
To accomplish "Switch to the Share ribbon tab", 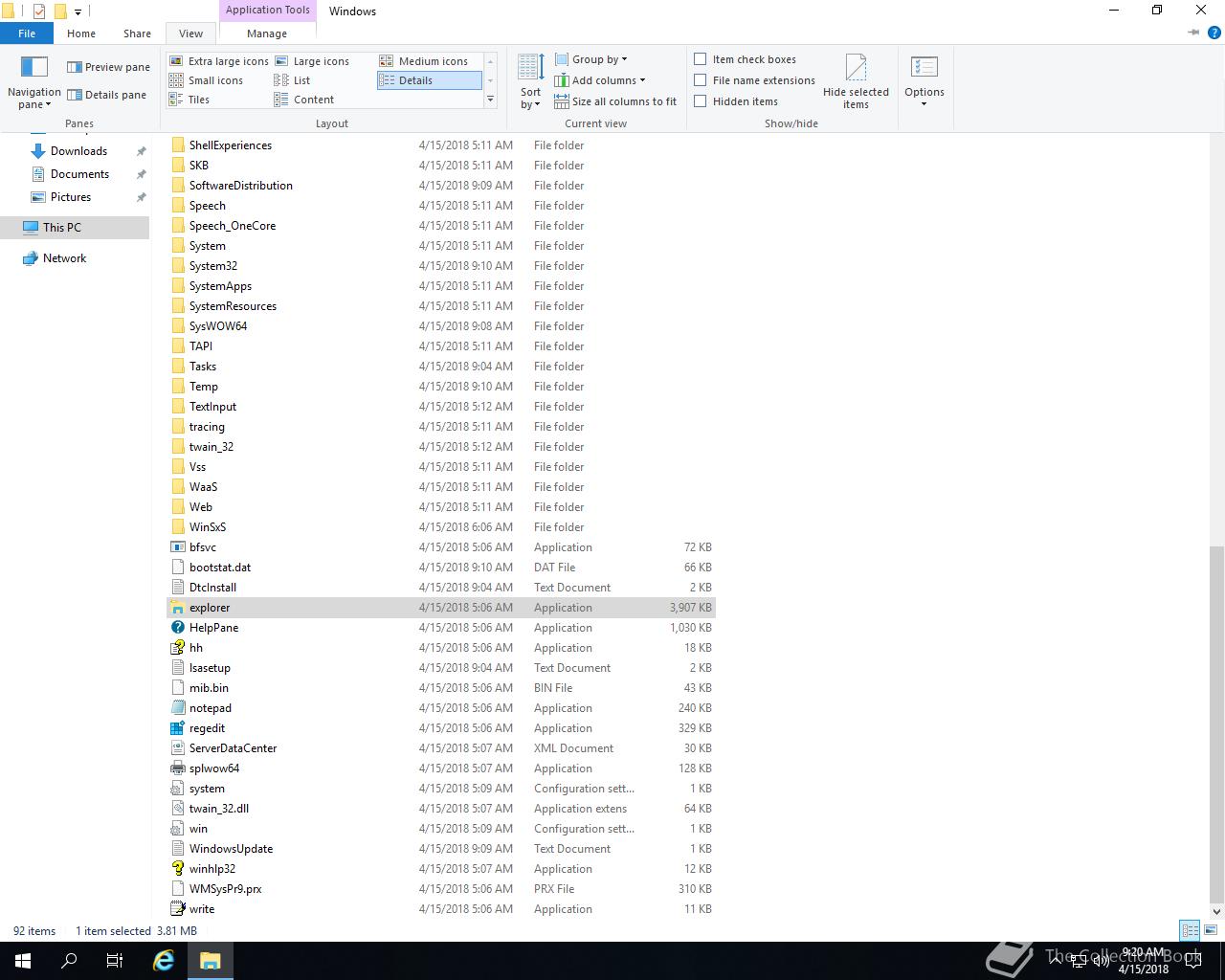I will click(x=137, y=33).
